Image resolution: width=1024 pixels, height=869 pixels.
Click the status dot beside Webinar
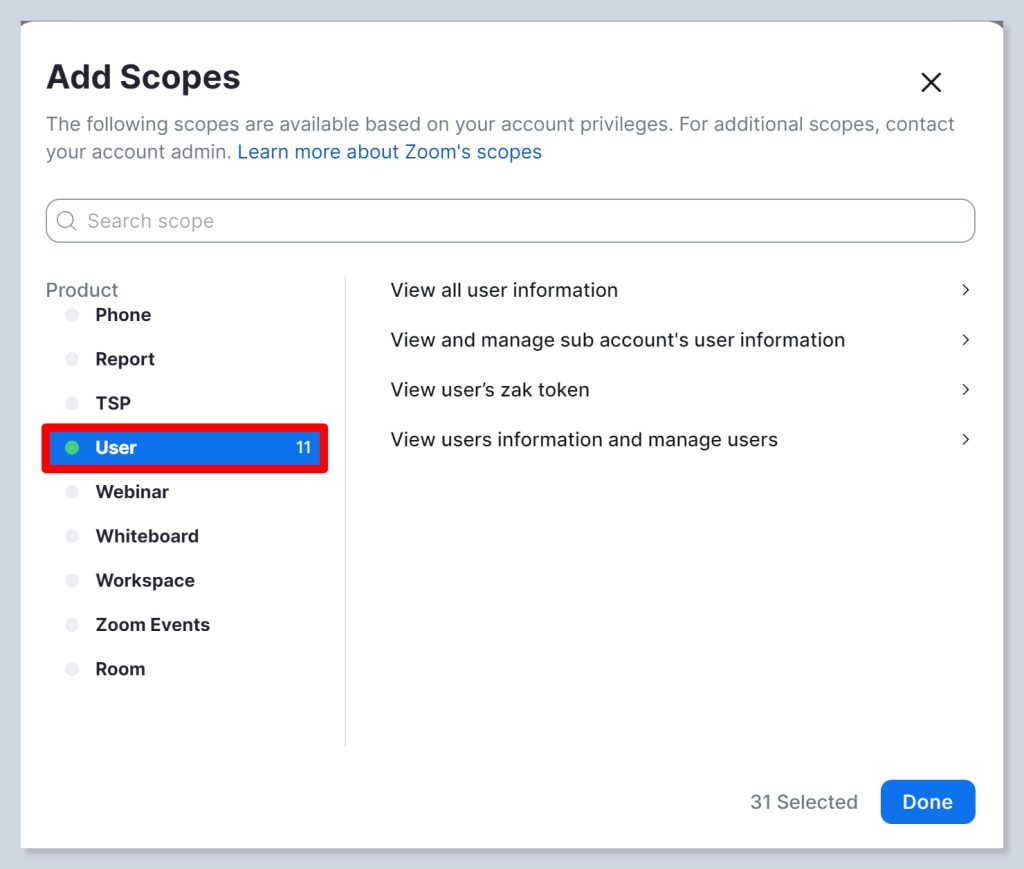(72, 492)
